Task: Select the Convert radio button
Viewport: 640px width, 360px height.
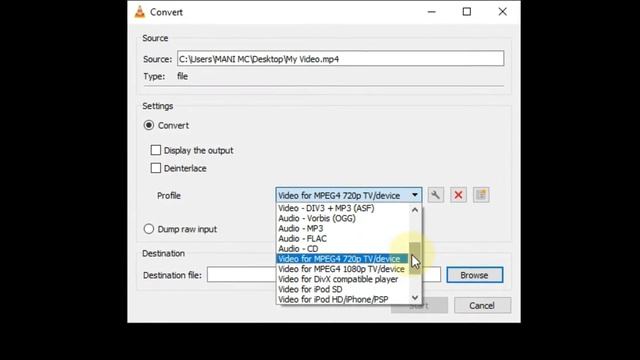Action: [x=149, y=125]
